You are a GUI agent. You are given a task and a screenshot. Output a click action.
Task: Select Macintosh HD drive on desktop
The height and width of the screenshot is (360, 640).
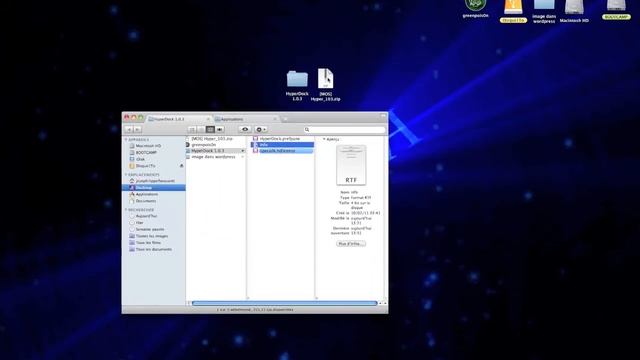(574, 11)
